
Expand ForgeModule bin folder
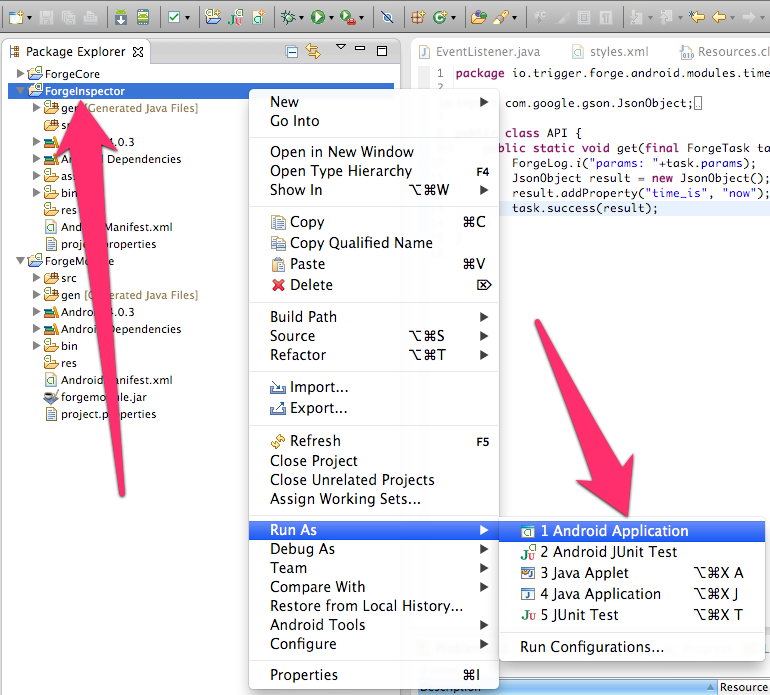click(x=36, y=345)
